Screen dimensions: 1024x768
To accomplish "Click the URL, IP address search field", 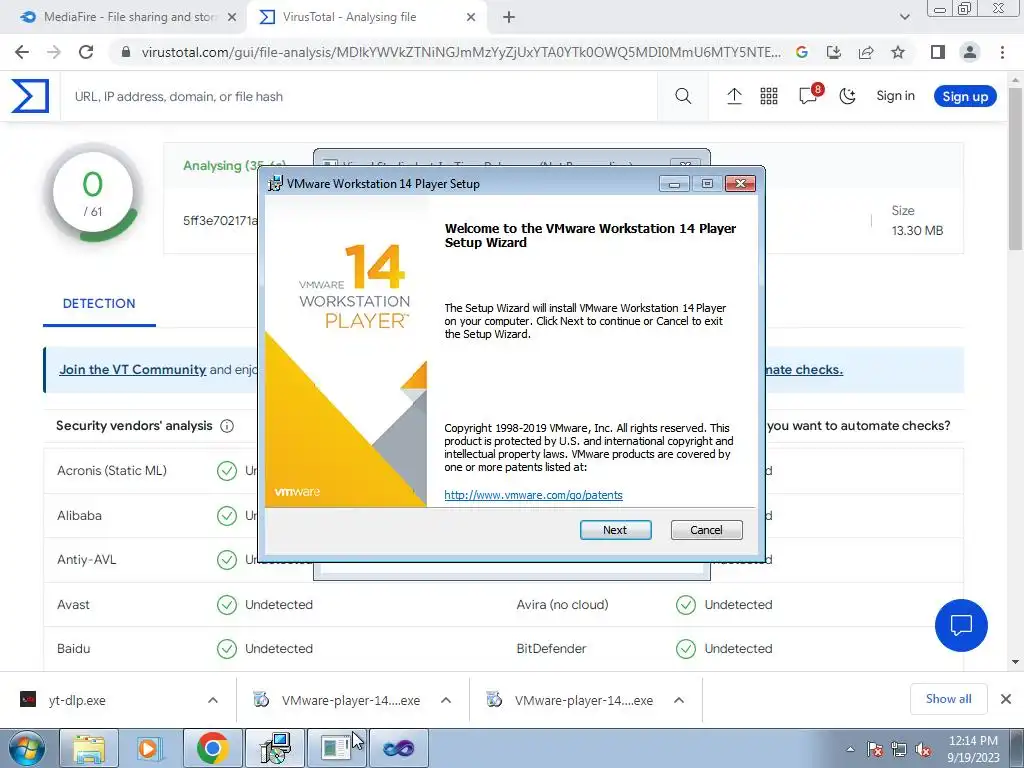I will click(x=359, y=97).
